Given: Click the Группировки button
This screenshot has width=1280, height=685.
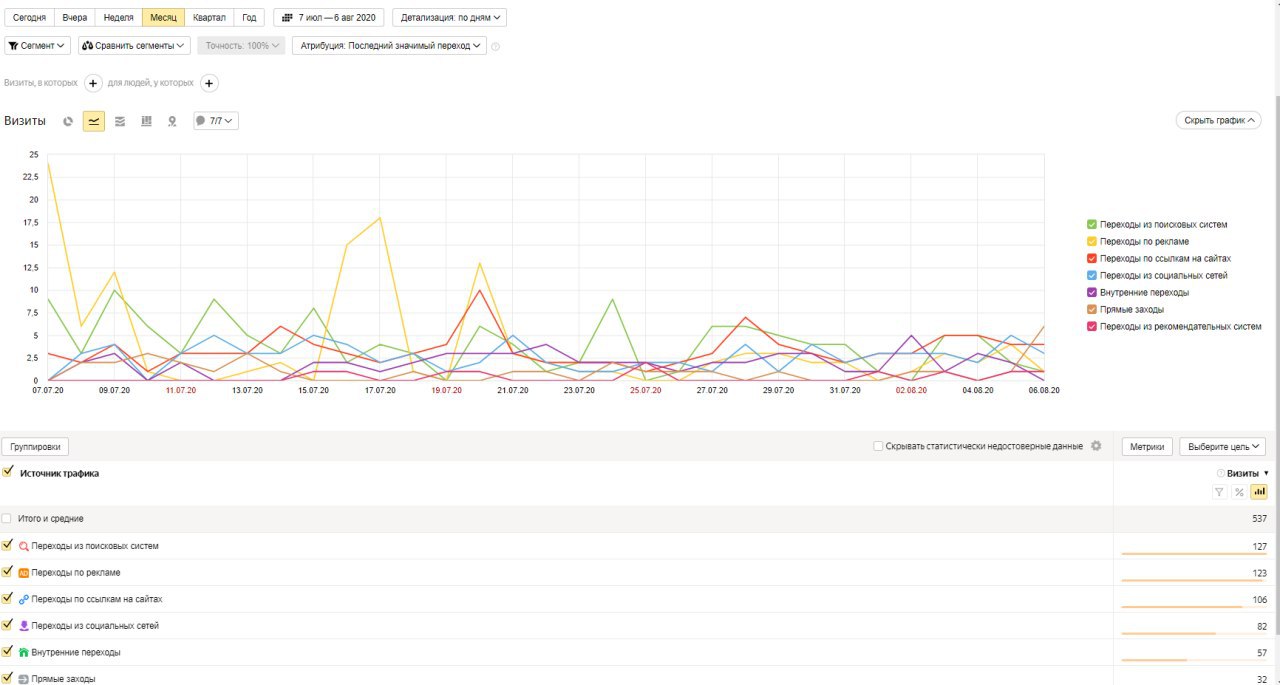Looking at the screenshot, I should [x=35, y=447].
